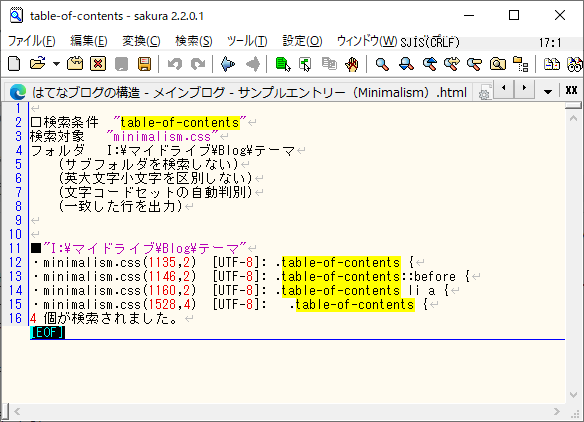Click the (英大文字小文字を区別しない) text
The width and height of the screenshot is (584, 422).
[155, 178]
